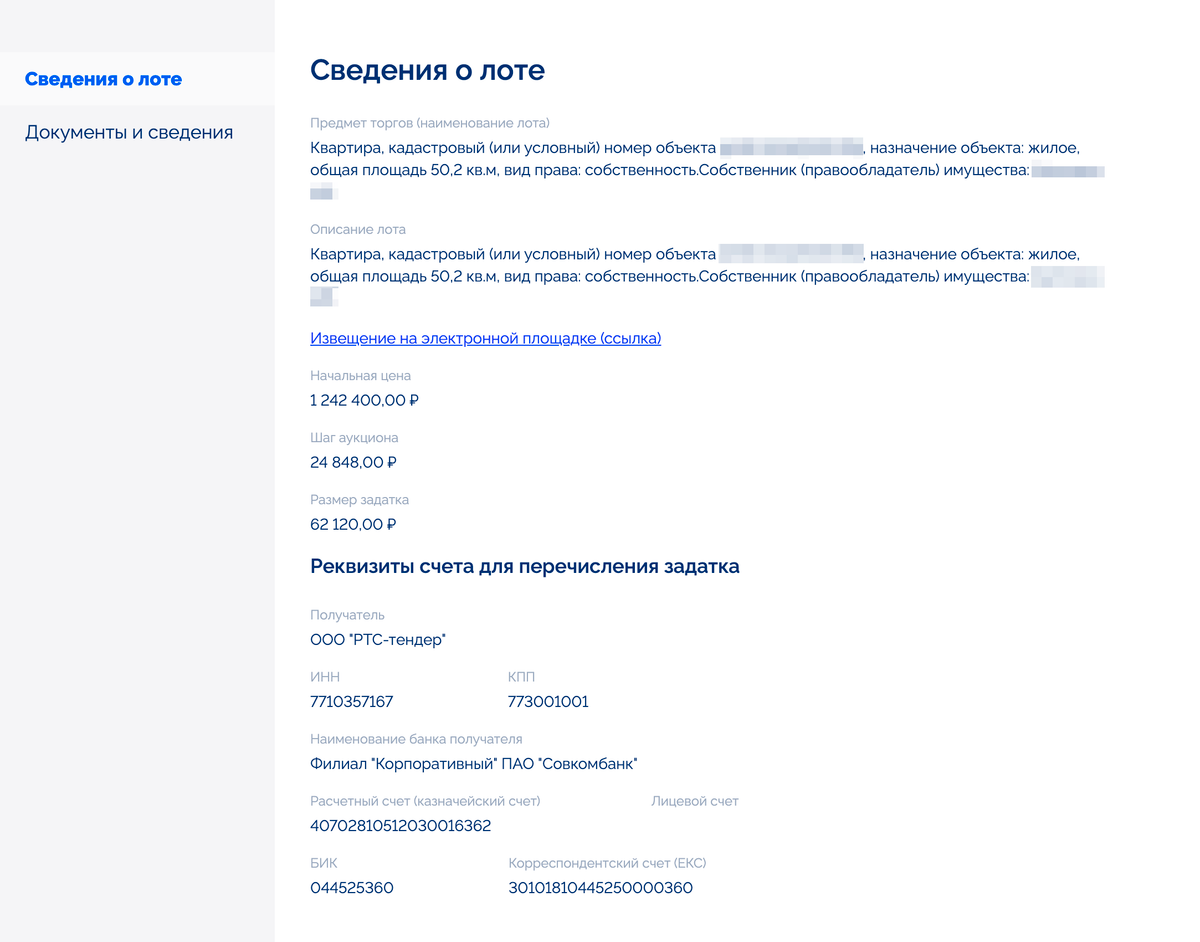Click the Лицевой счет label
This screenshot has width=1200, height=942.
pos(695,801)
